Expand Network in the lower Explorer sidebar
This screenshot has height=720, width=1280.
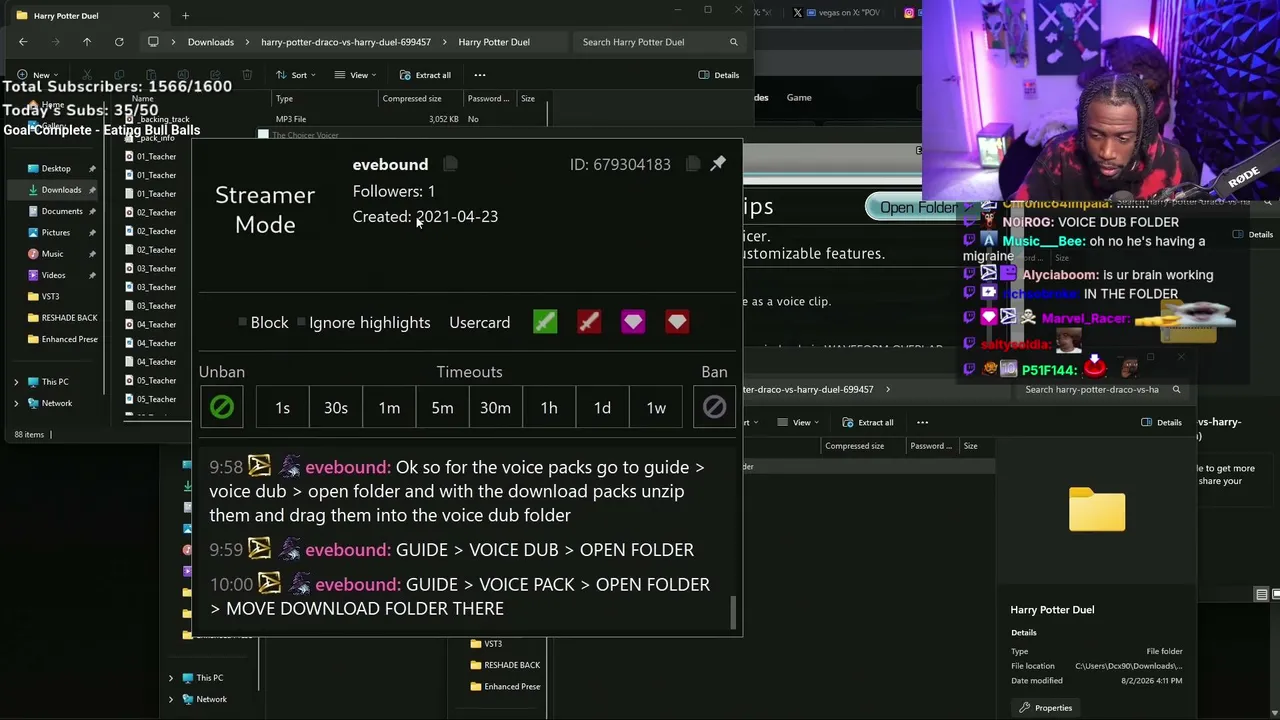tap(171, 699)
